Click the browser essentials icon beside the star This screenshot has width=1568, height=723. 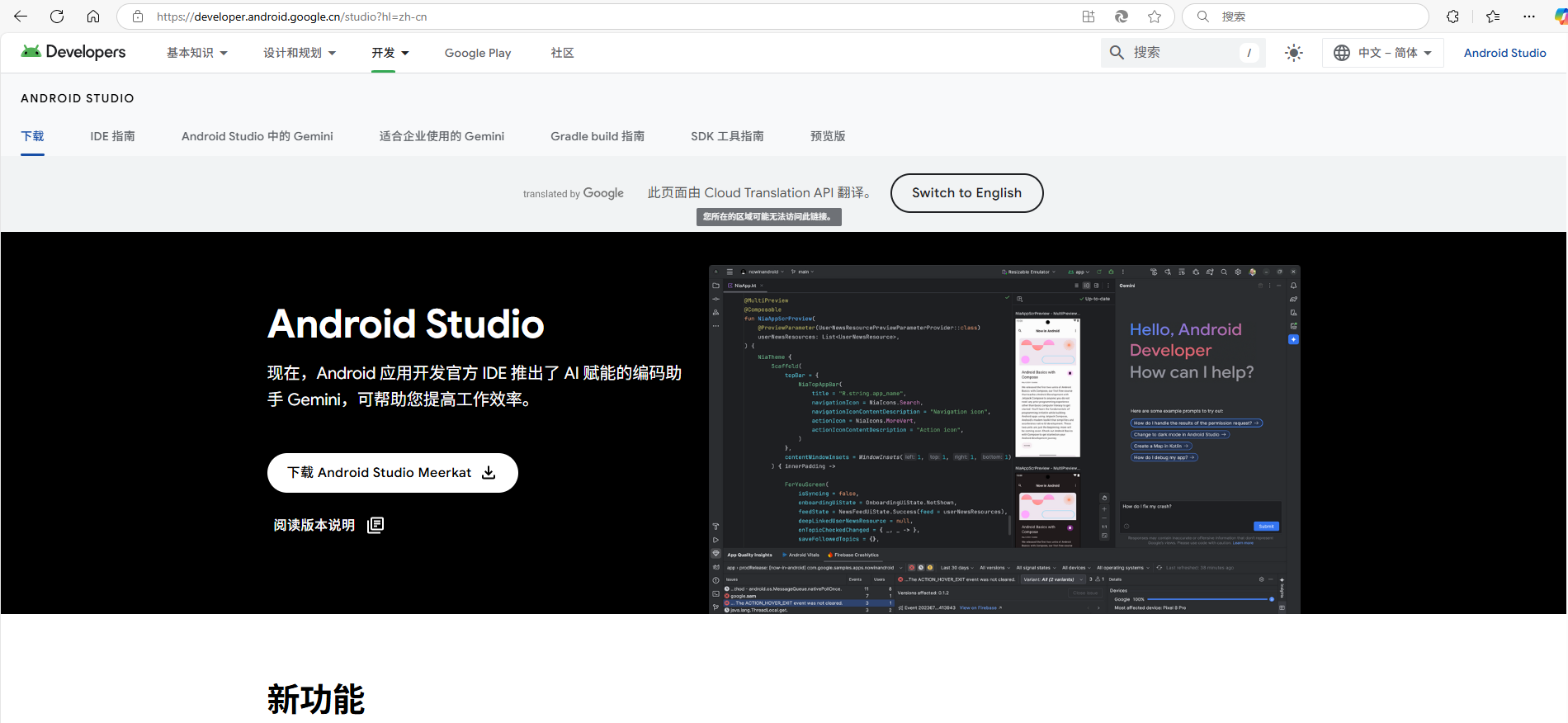coord(1122,17)
